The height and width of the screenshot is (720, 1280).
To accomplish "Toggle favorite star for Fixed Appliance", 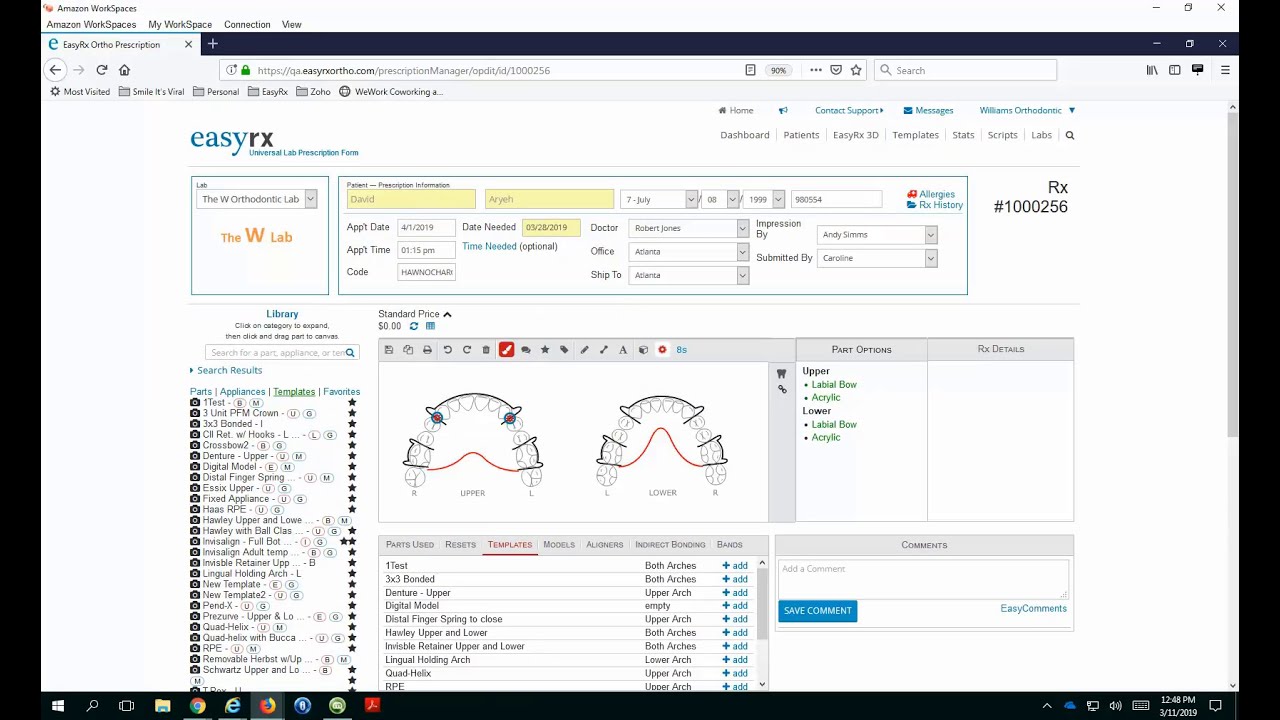I will point(352,499).
